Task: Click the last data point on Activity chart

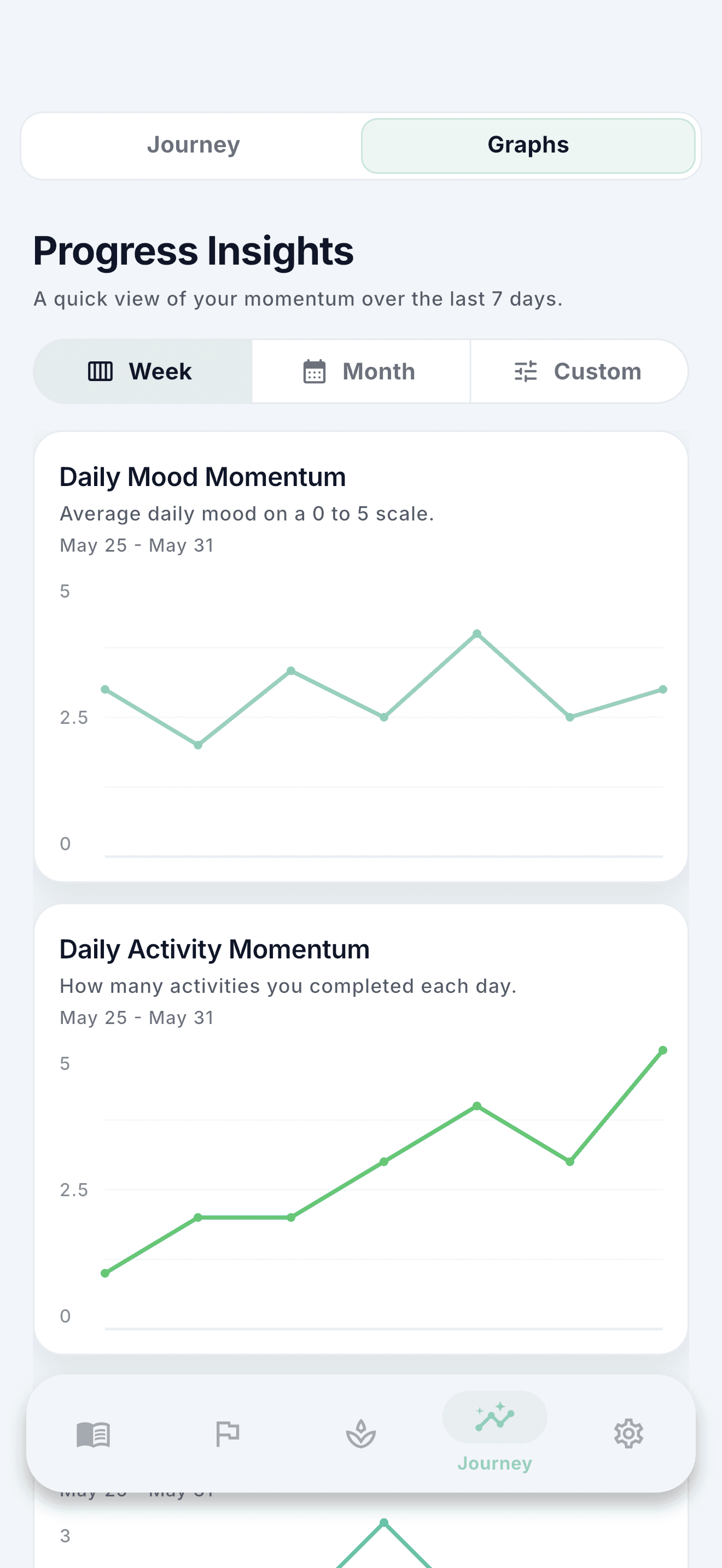Action: (663, 1050)
